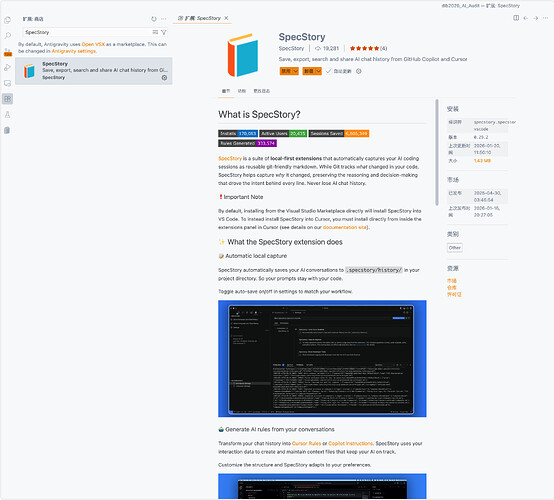Screen dimensions: 554x500
Task: Refresh the extensions list
Action: (154, 19)
